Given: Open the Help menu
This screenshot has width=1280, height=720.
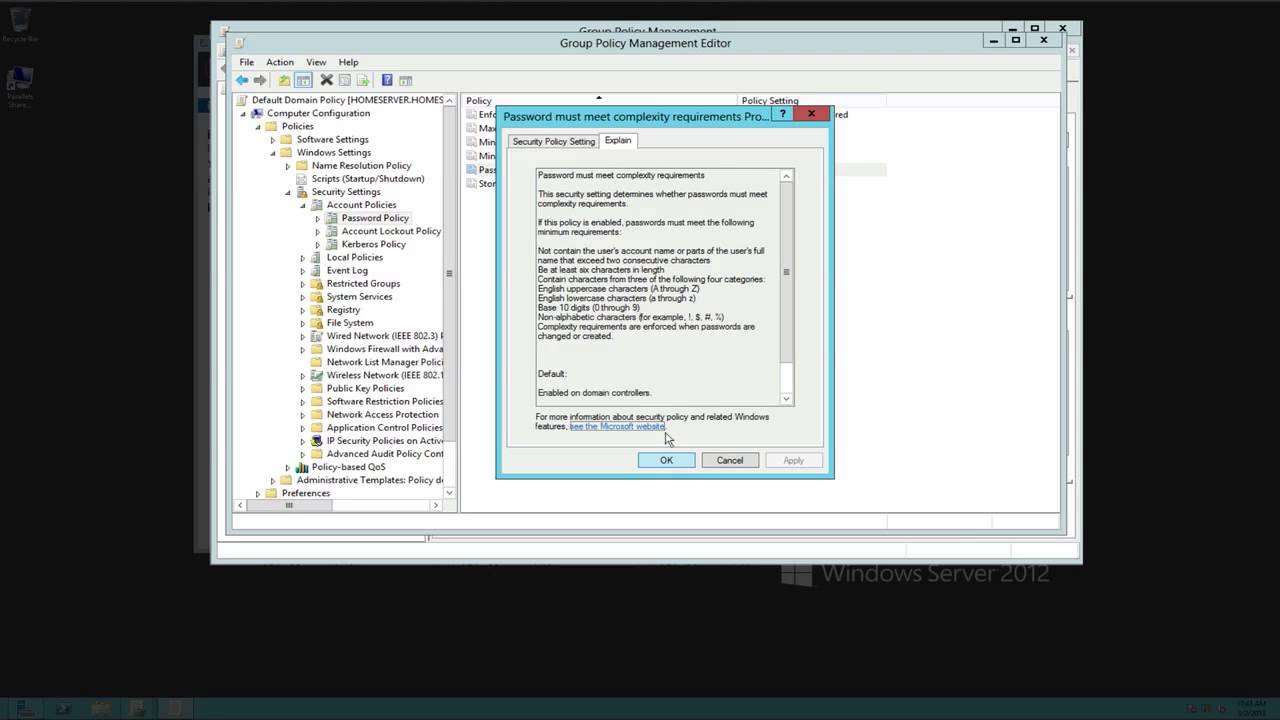Looking at the screenshot, I should (x=348, y=62).
